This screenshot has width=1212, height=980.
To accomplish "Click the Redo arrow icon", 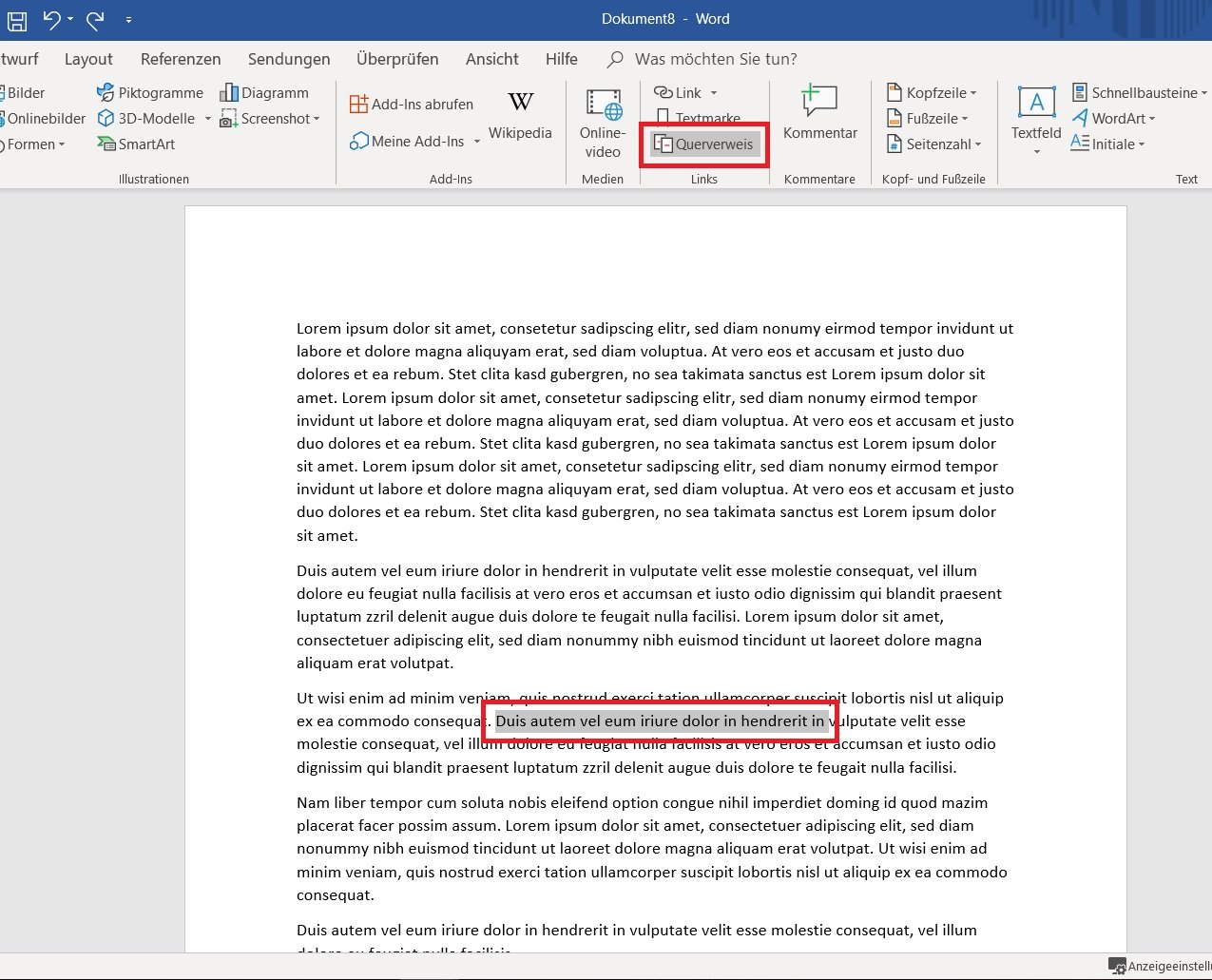I will point(95,19).
